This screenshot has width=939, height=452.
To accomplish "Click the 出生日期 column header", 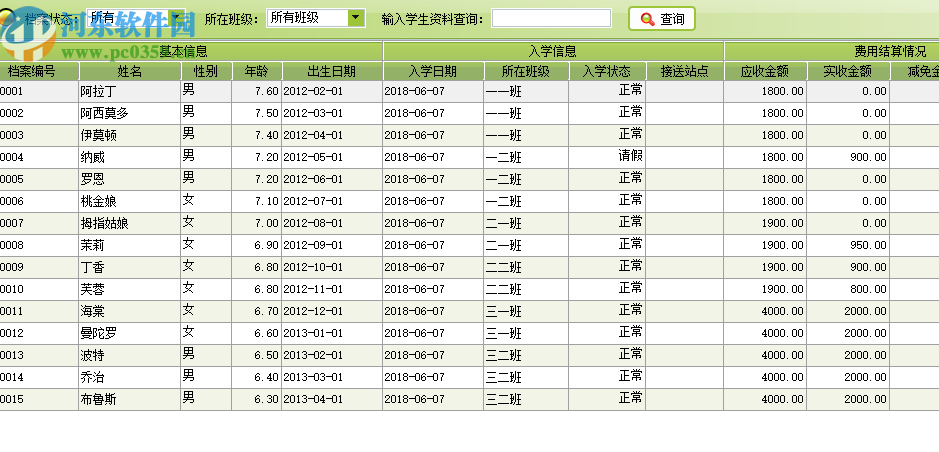I will 332,72.
